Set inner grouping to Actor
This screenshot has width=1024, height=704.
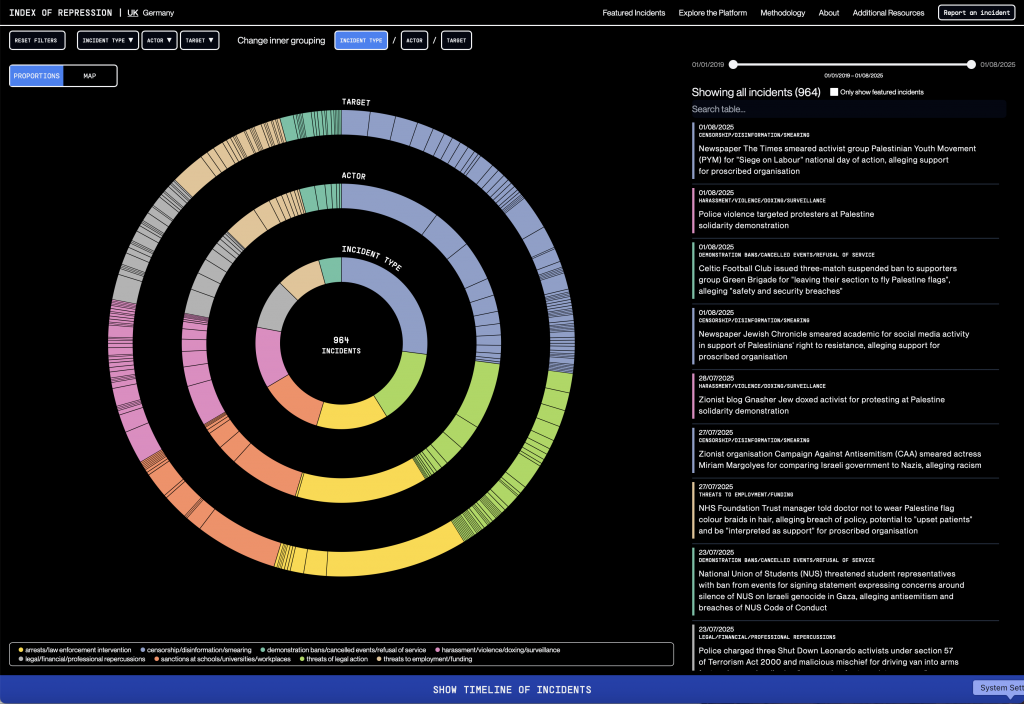(x=414, y=40)
